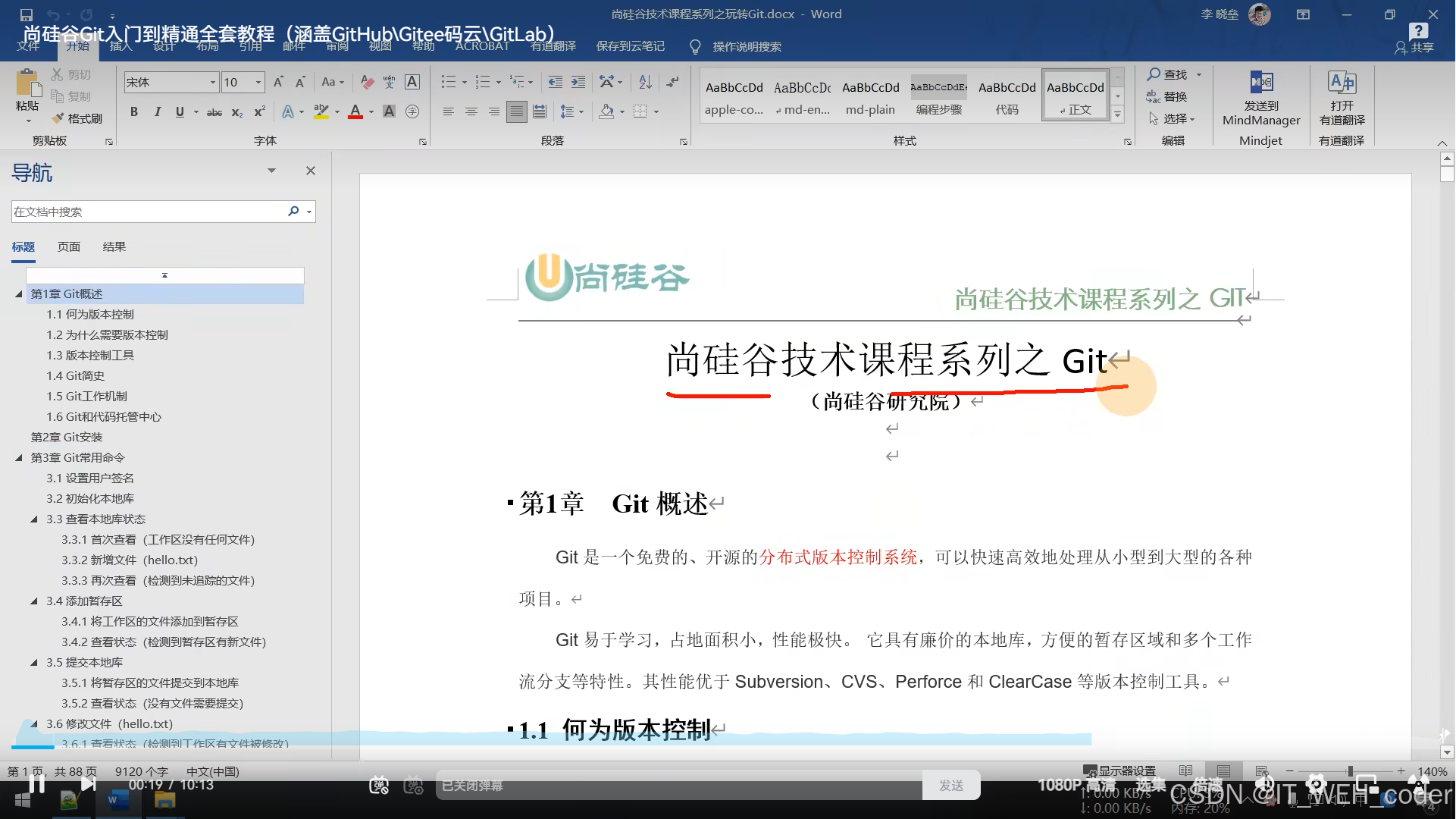Open the ACROBAT ribbon tab

pyautogui.click(x=482, y=46)
